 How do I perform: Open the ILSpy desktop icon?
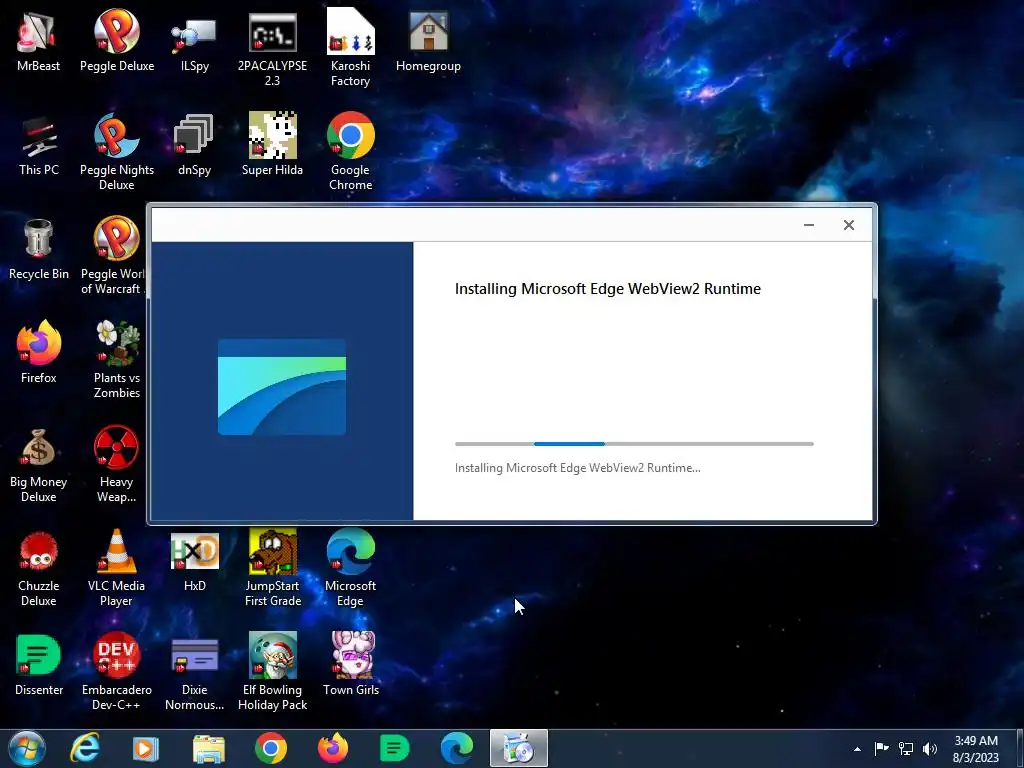tap(195, 40)
